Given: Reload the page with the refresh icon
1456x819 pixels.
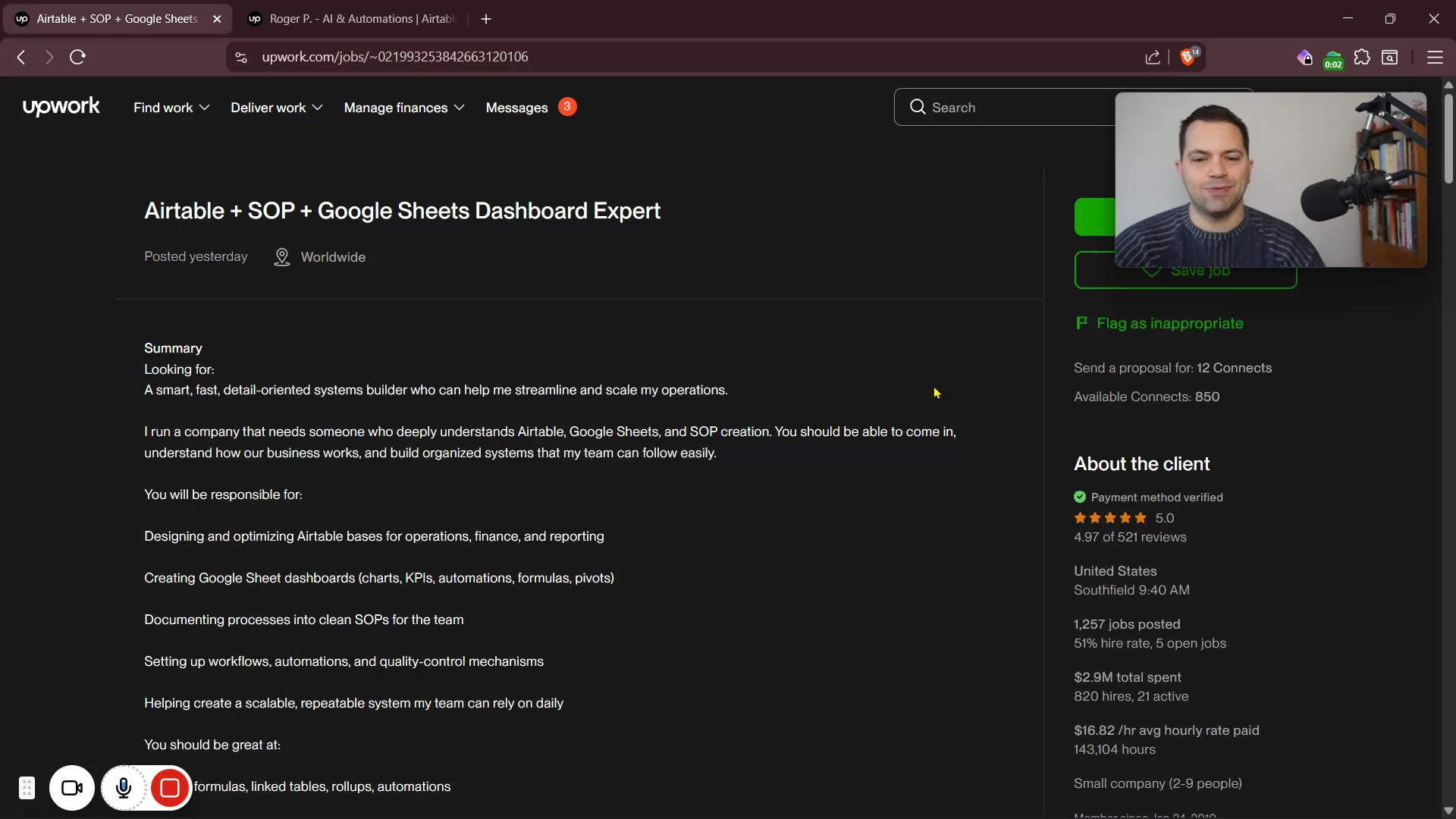Looking at the screenshot, I should click(x=77, y=57).
